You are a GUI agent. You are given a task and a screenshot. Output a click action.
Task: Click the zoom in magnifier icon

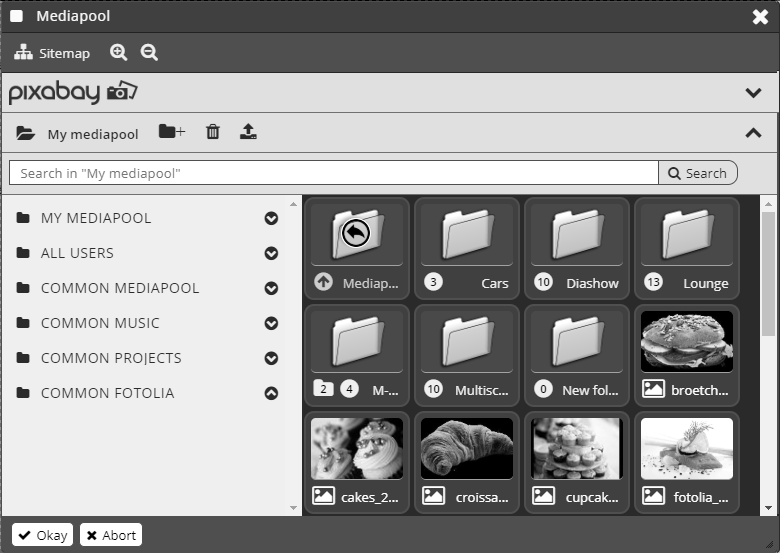pos(118,52)
